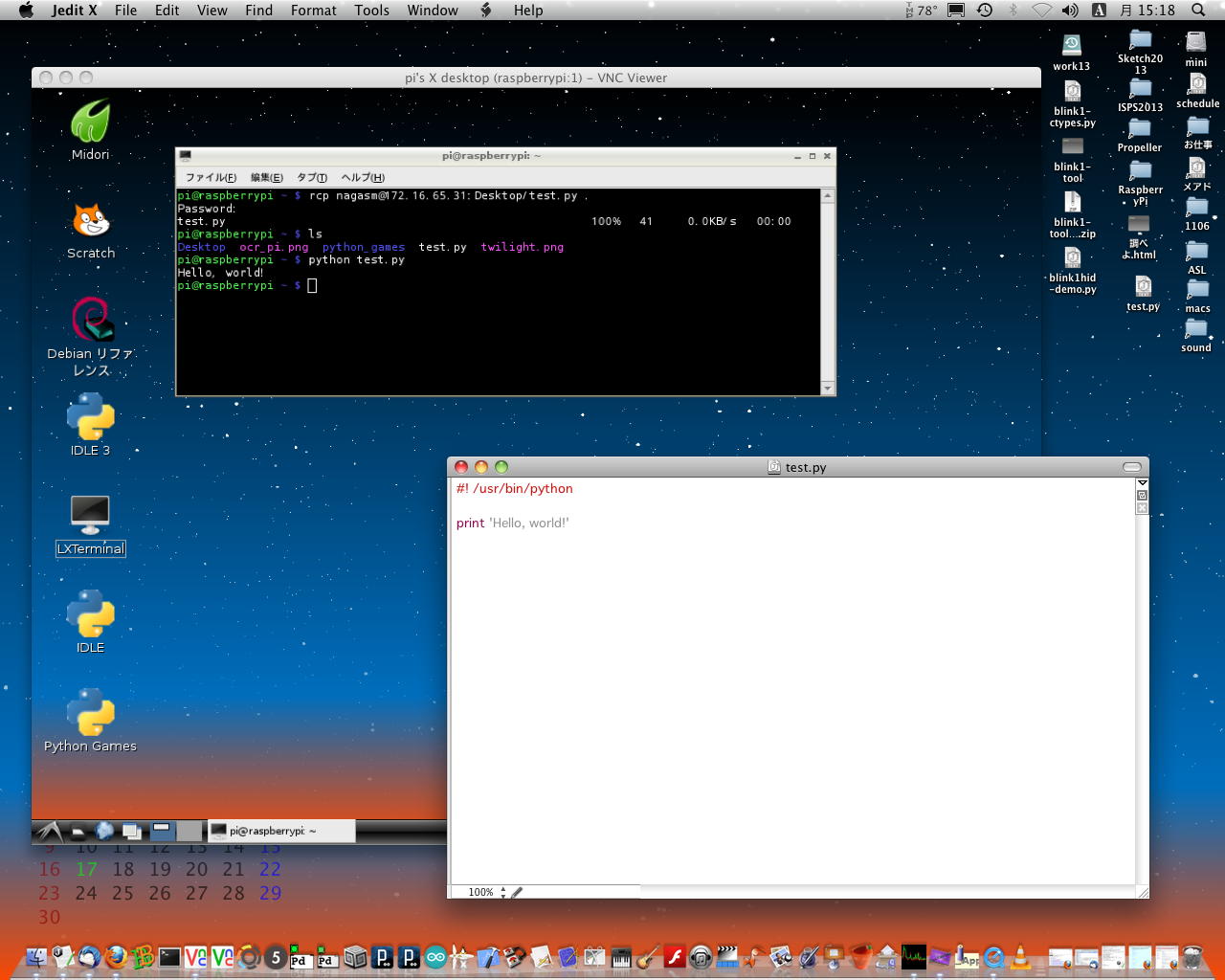Screen dimensions: 1225x980
Task: Open Firefox from the Dock
Action: pos(116,956)
